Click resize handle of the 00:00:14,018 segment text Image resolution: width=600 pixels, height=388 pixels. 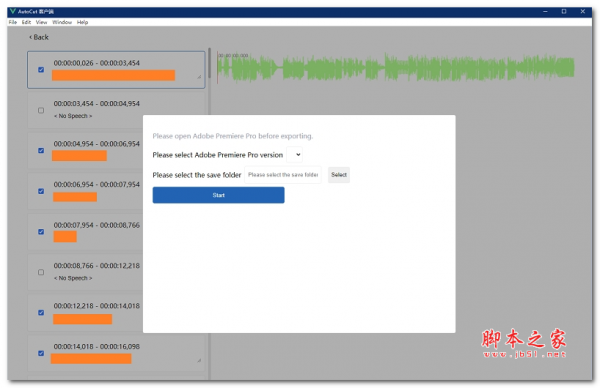point(199,360)
